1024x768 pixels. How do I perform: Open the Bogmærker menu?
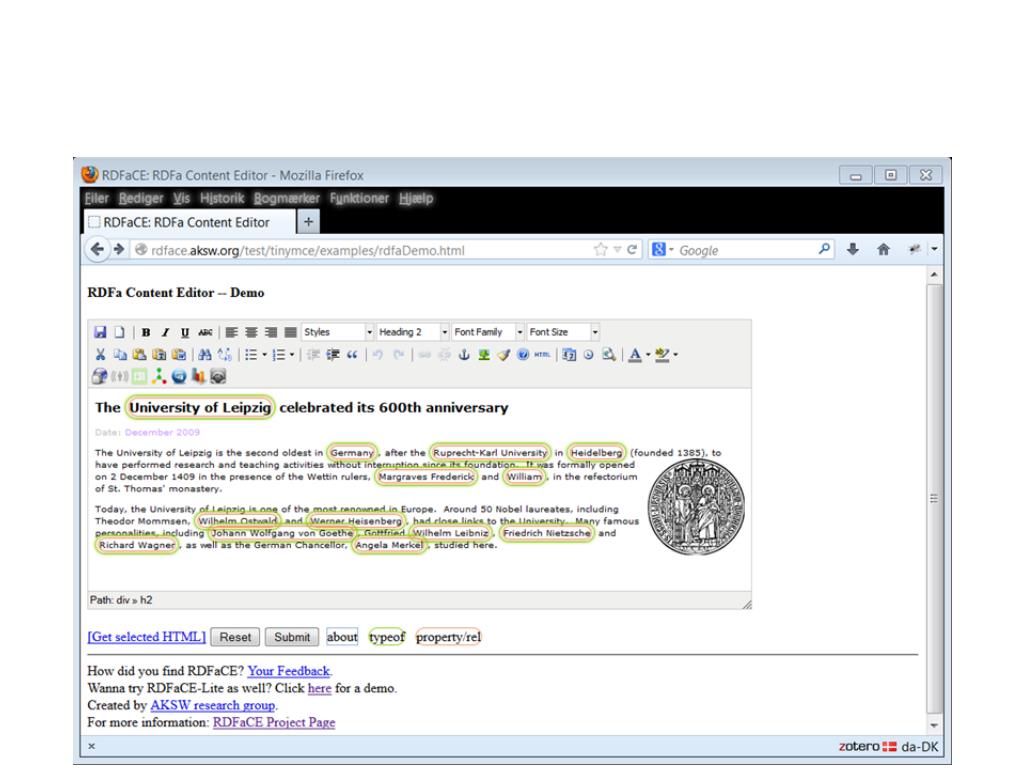click(287, 199)
